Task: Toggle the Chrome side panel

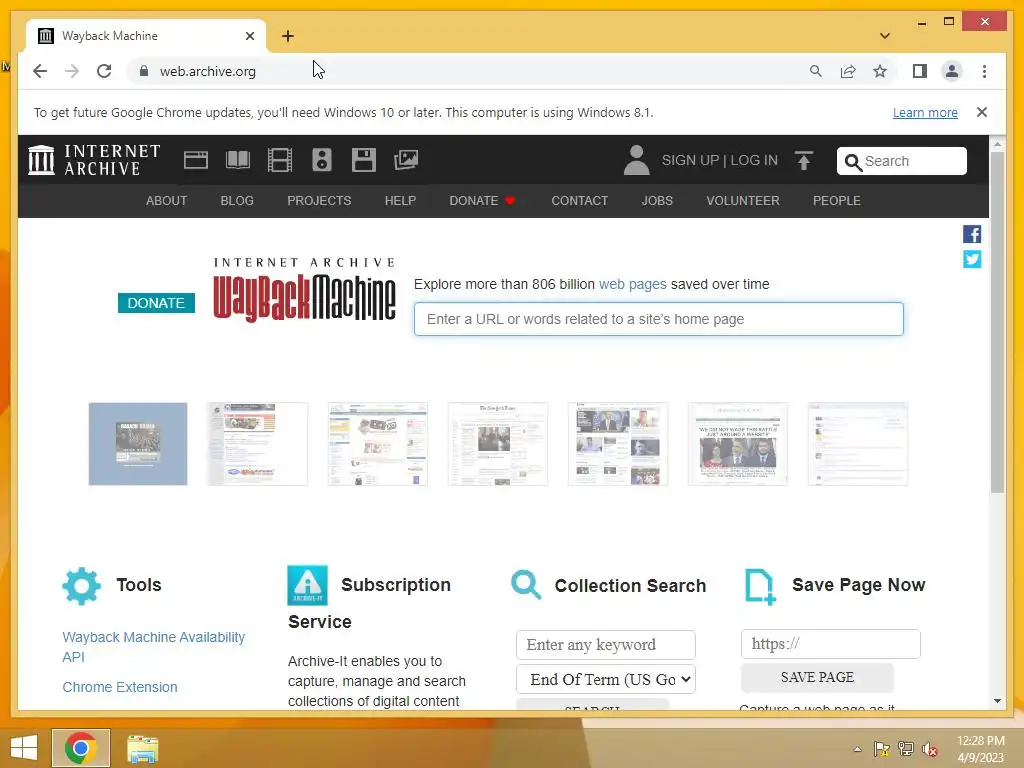Action: tap(920, 71)
